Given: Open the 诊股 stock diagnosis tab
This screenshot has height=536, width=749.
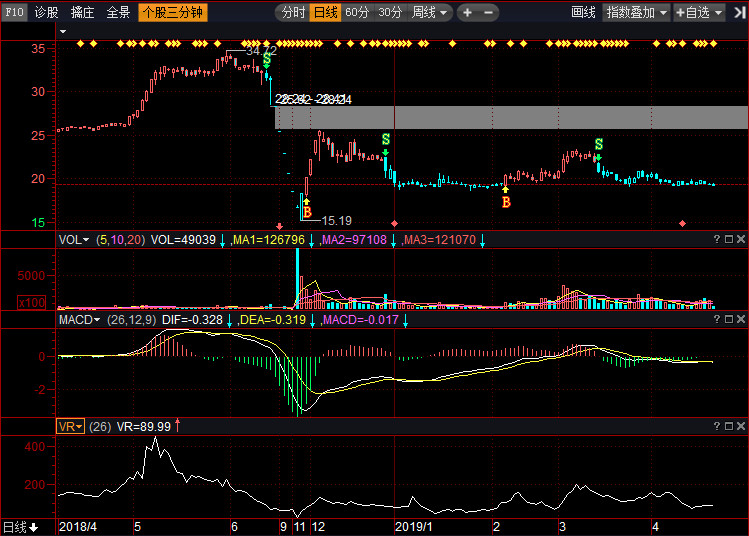Looking at the screenshot, I should tap(46, 12).
